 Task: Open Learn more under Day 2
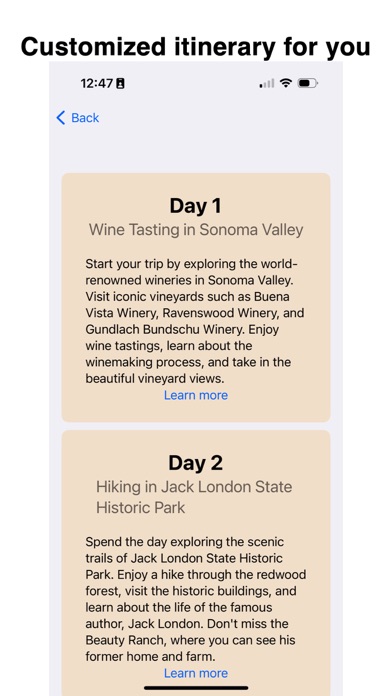(196, 673)
